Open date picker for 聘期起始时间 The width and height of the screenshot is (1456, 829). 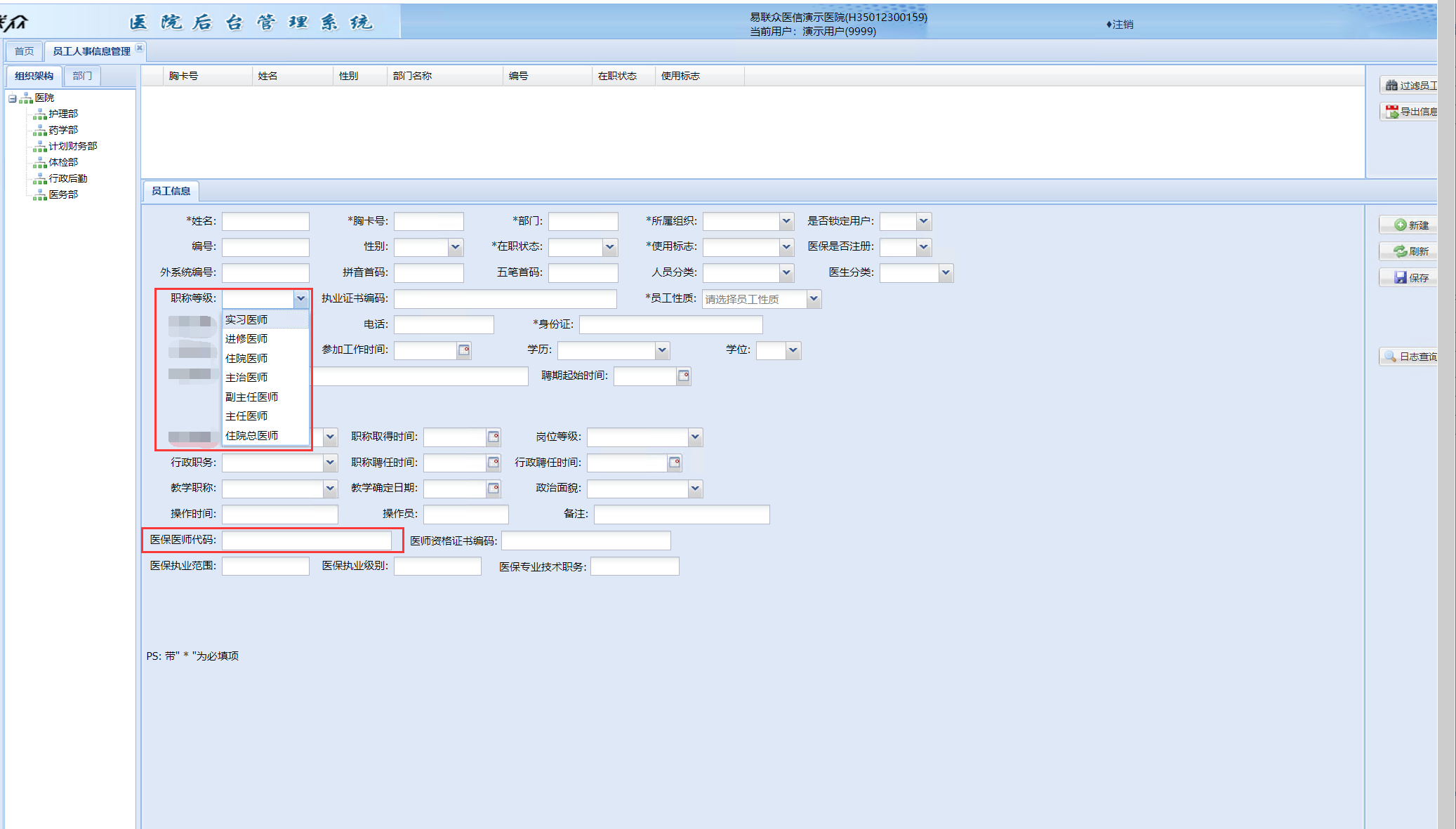point(684,376)
